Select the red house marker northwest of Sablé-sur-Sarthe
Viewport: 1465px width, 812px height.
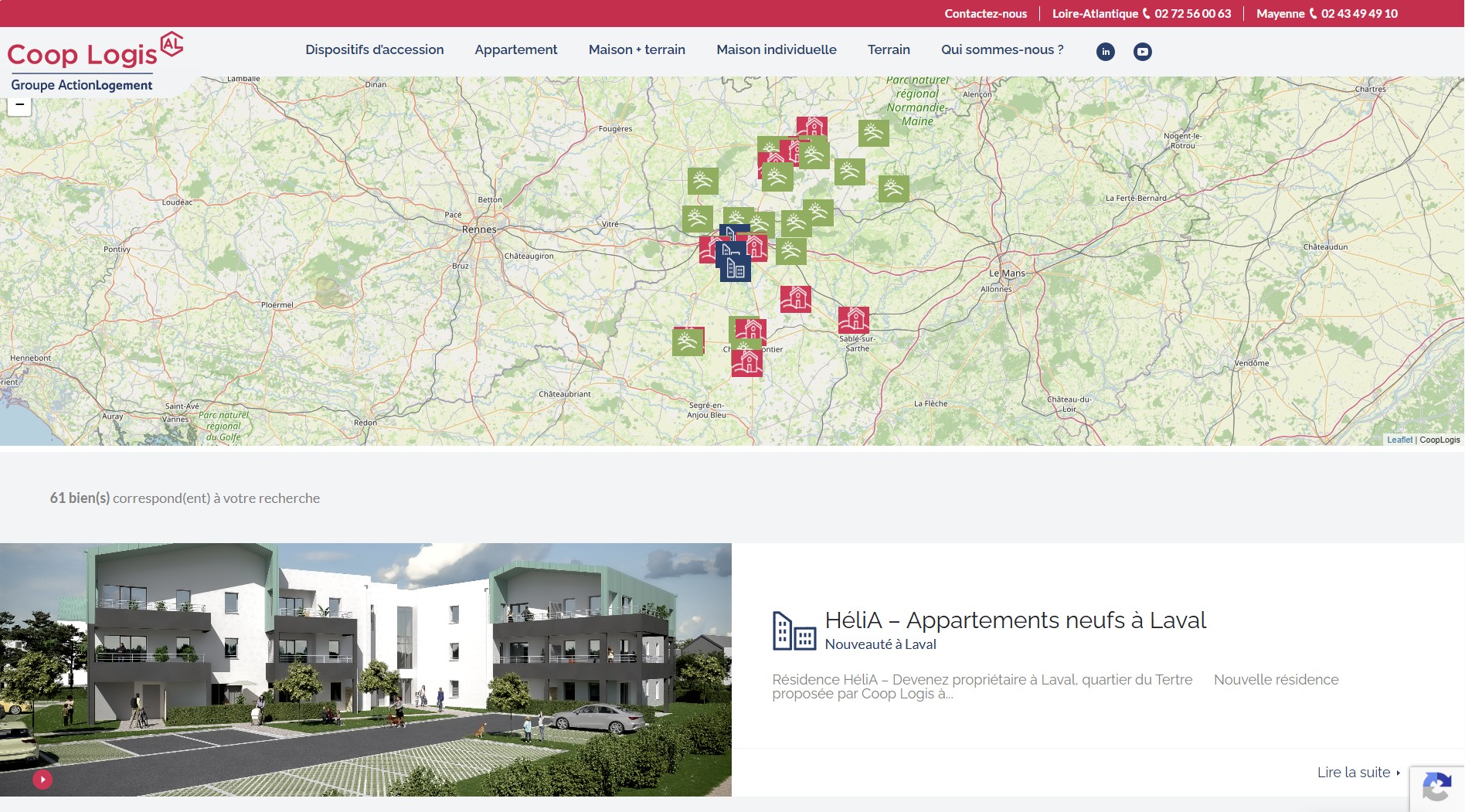pos(796,299)
